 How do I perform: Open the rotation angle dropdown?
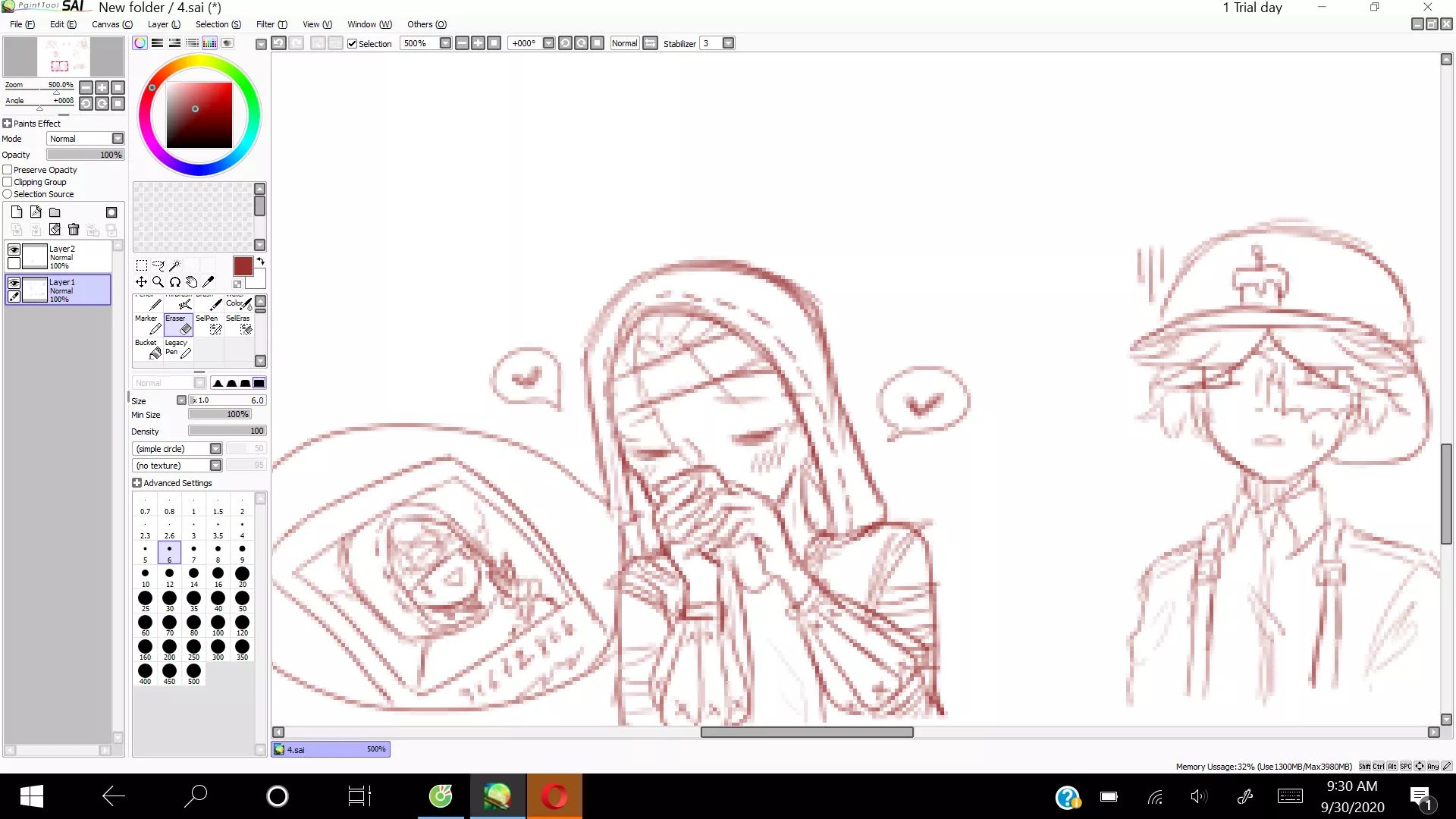[548, 43]
